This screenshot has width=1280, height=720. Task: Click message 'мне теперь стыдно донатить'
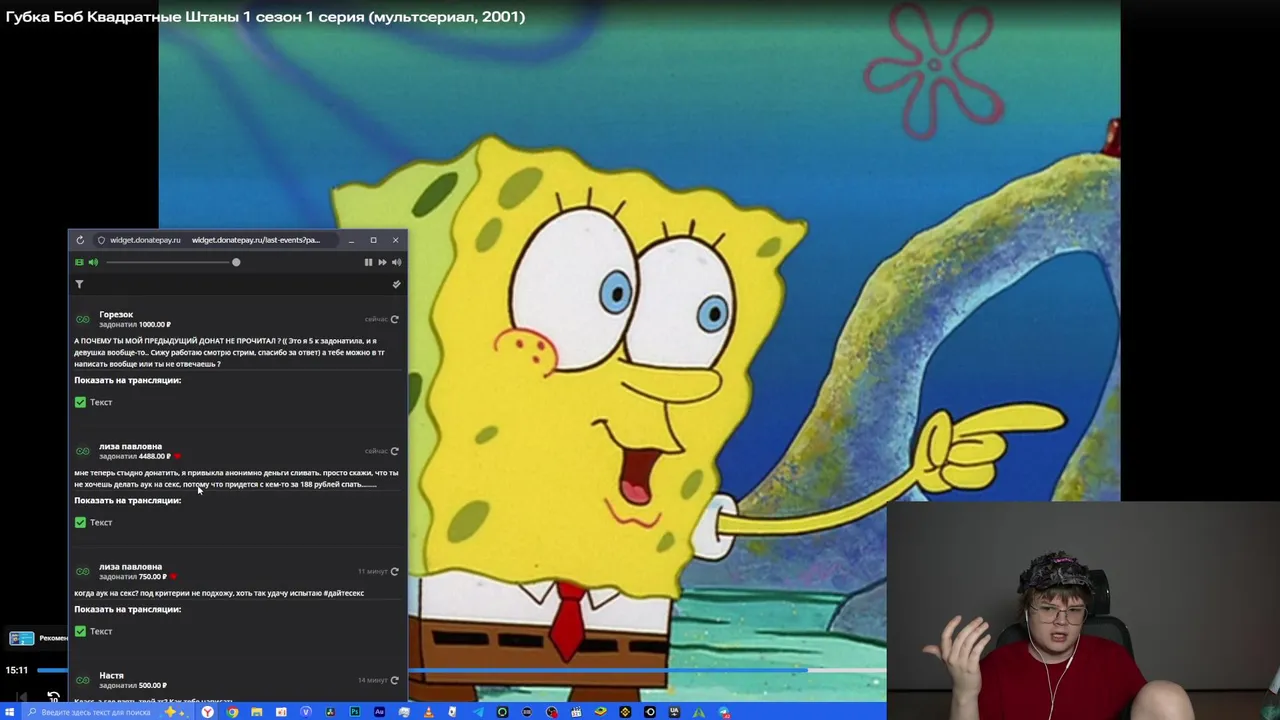tap(236, 478)
